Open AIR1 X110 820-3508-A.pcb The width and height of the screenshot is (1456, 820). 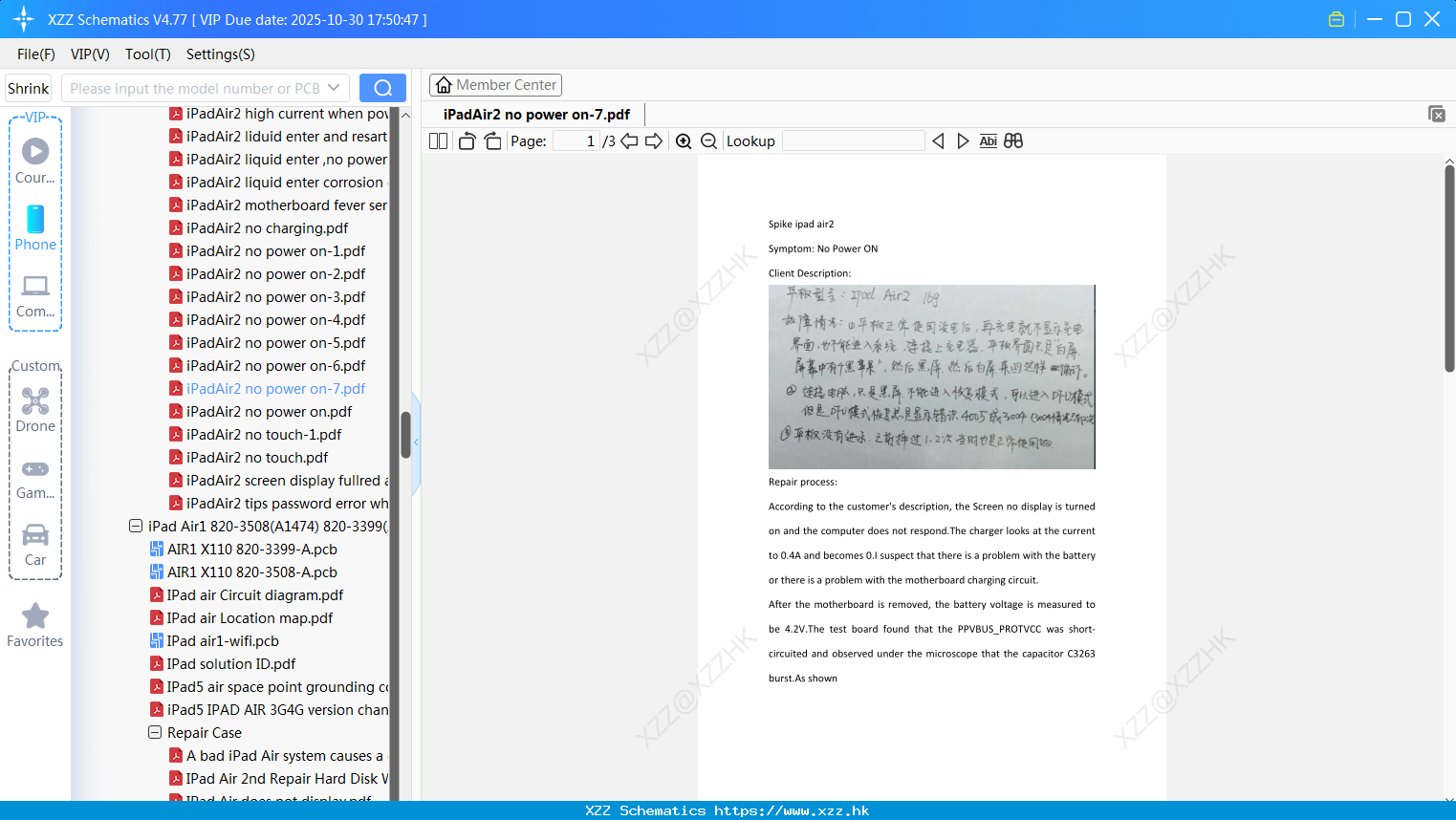pos(252,572)
